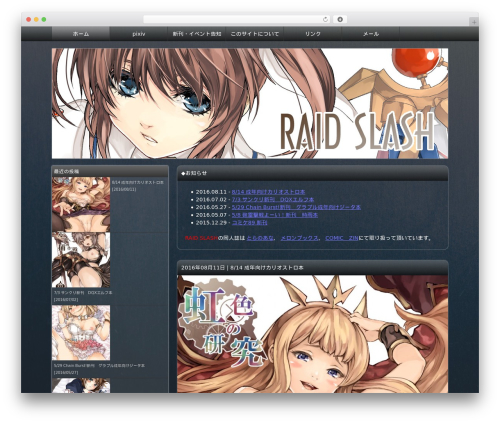Open the メール navigation tab
Viewport: 500px width, 423px height.
[371, 34]
